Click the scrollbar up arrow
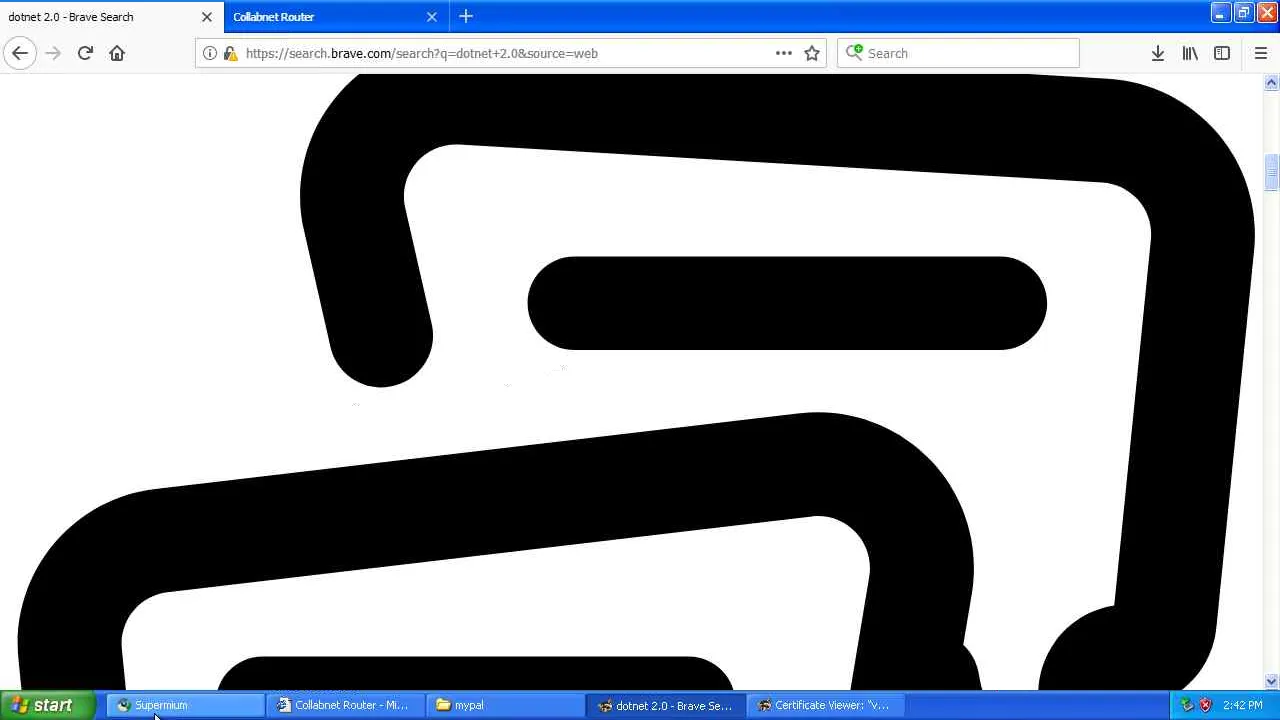The height and width of the screenshot is (720, 1280). 1271,83
